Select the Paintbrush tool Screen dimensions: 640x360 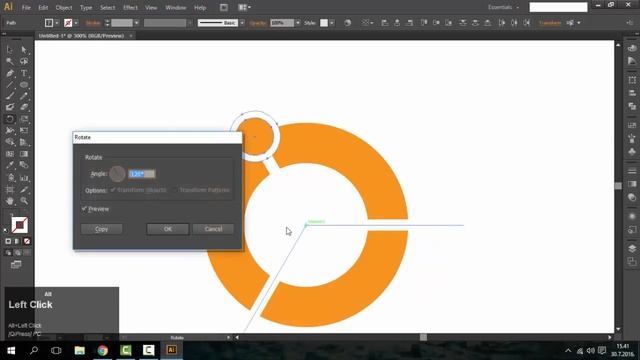tap(10, 96)
